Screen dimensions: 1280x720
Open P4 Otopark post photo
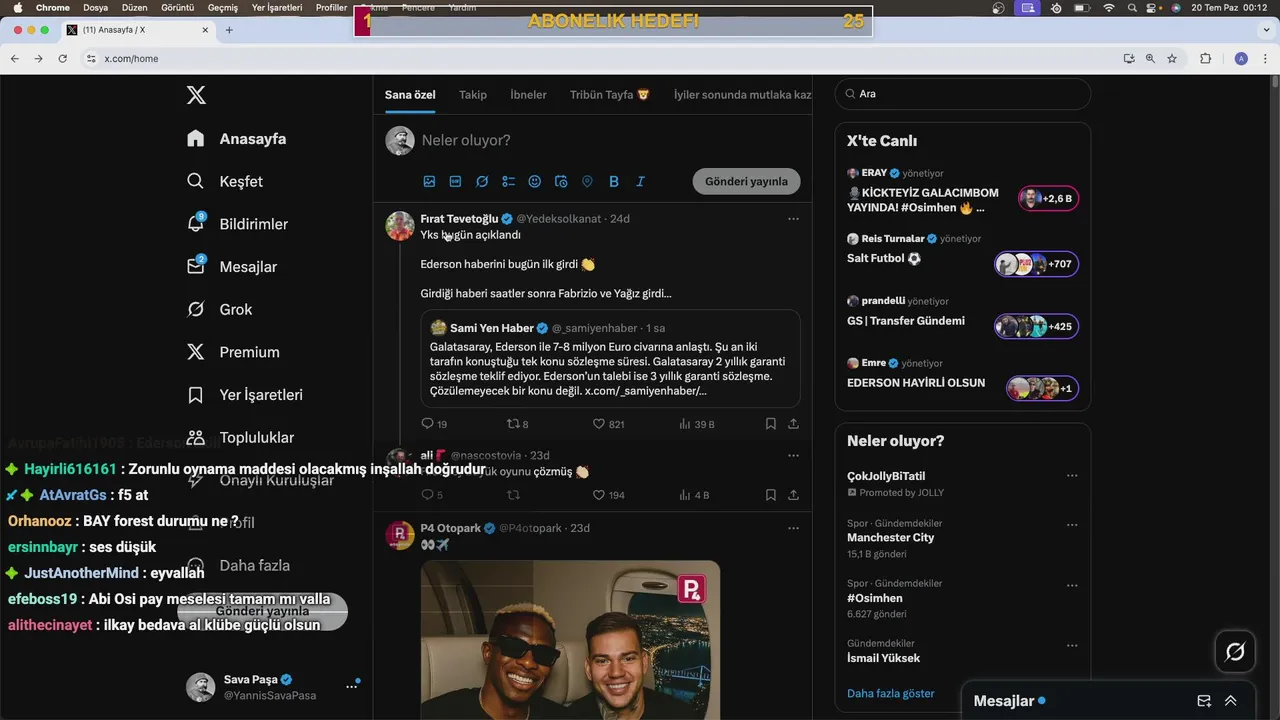pos(570,640)
